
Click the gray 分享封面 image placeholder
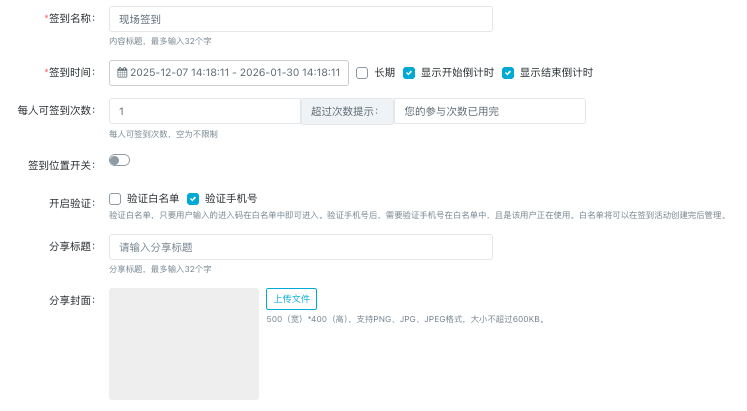tap(184, 343)
